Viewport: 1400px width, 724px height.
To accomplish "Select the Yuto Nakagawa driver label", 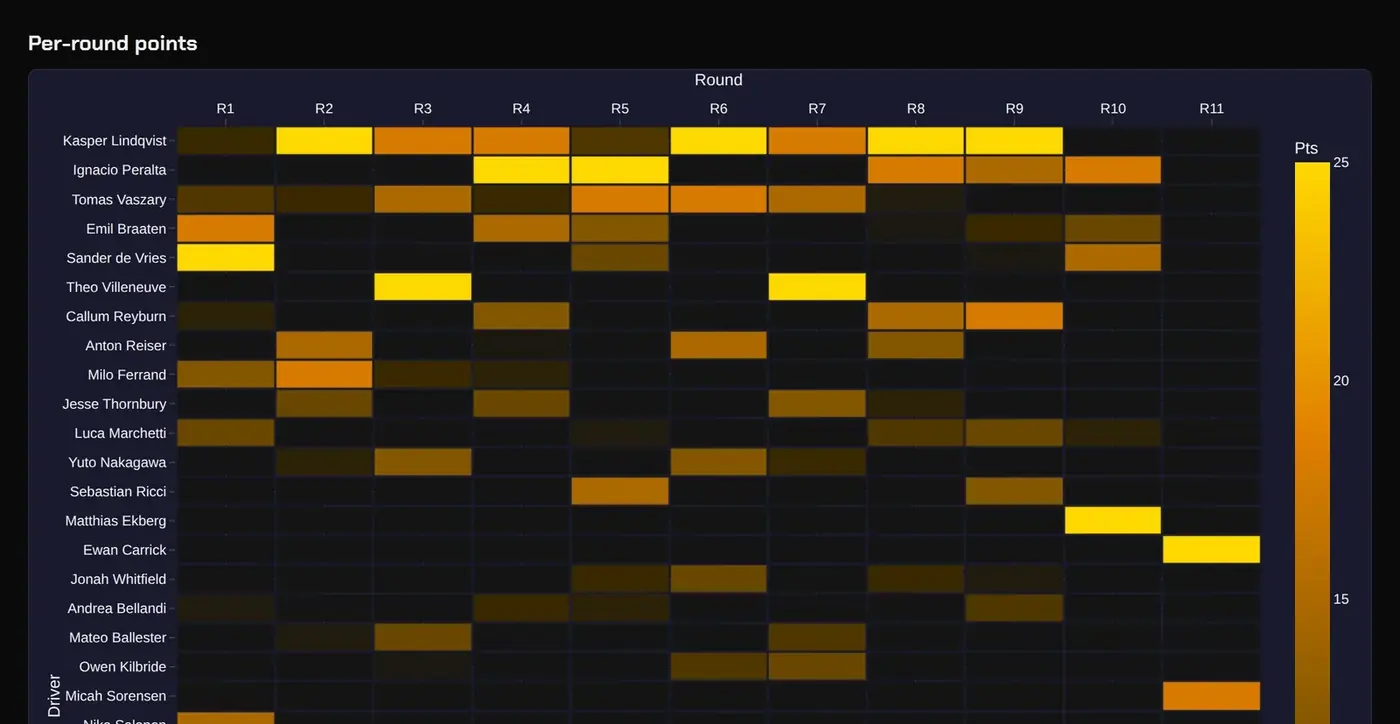I will coord(117,462).
